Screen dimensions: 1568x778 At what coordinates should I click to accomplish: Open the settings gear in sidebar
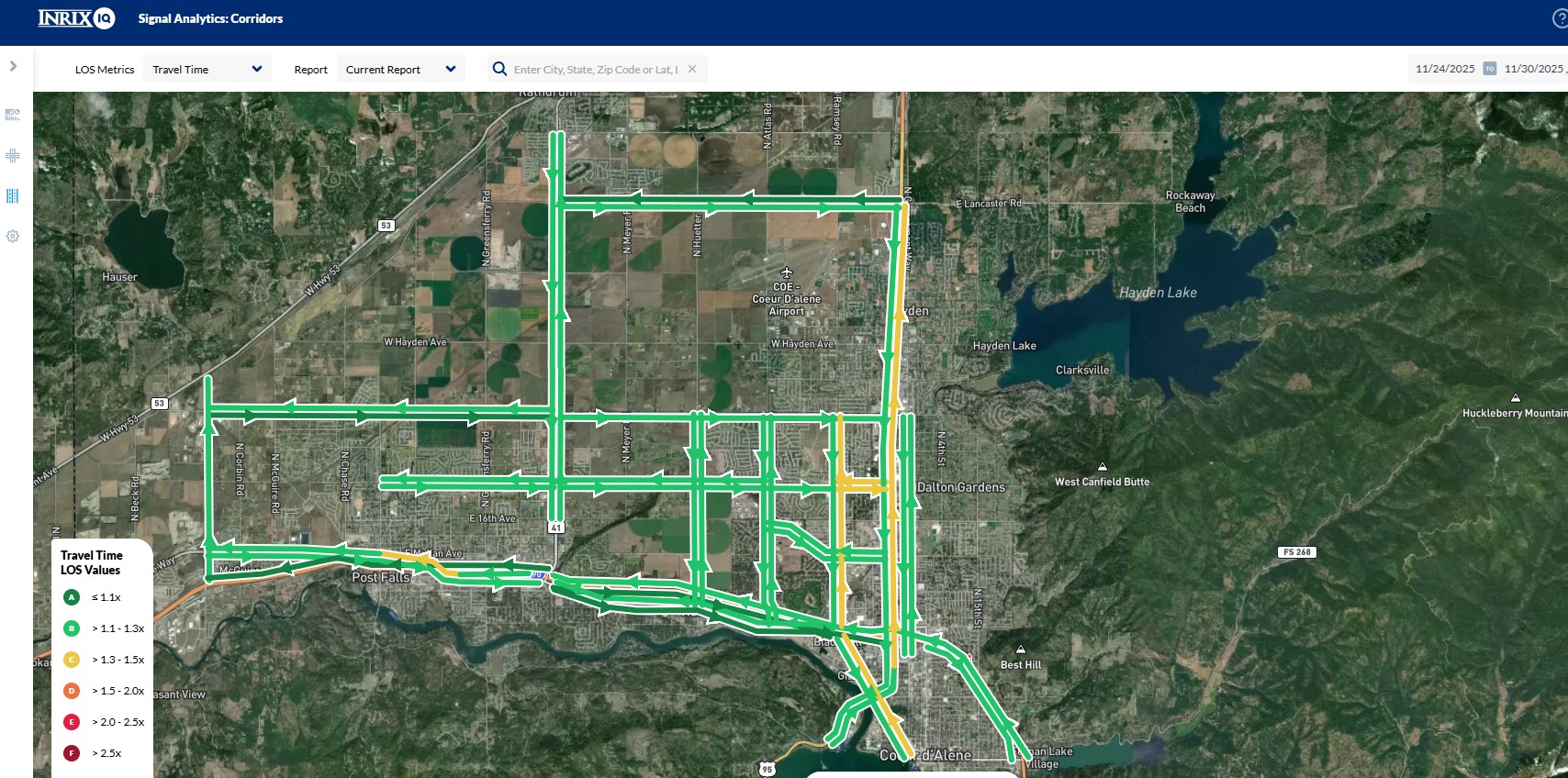pos(13,237)
